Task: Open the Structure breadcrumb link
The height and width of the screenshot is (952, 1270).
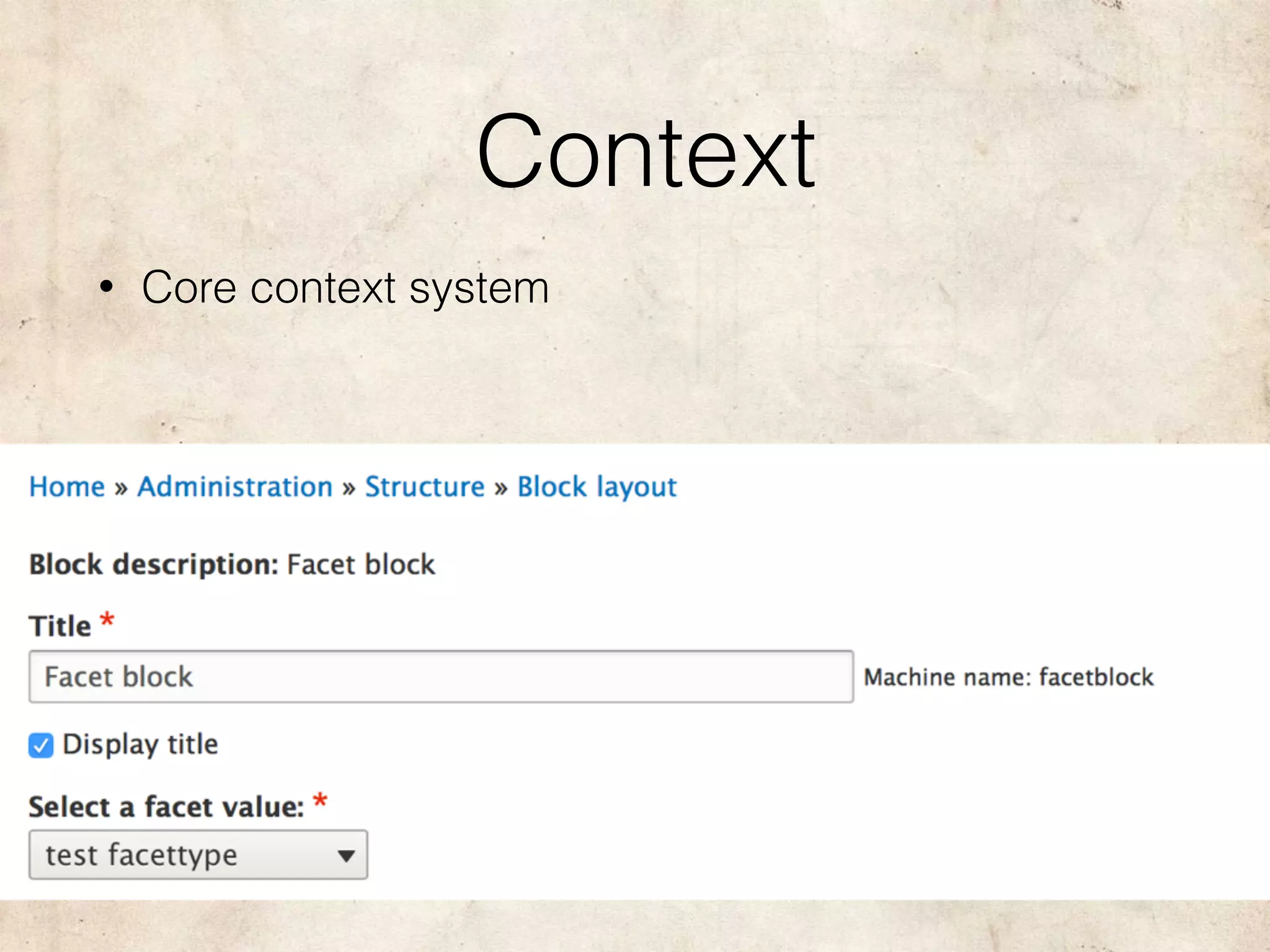Action: coord(425,487)
